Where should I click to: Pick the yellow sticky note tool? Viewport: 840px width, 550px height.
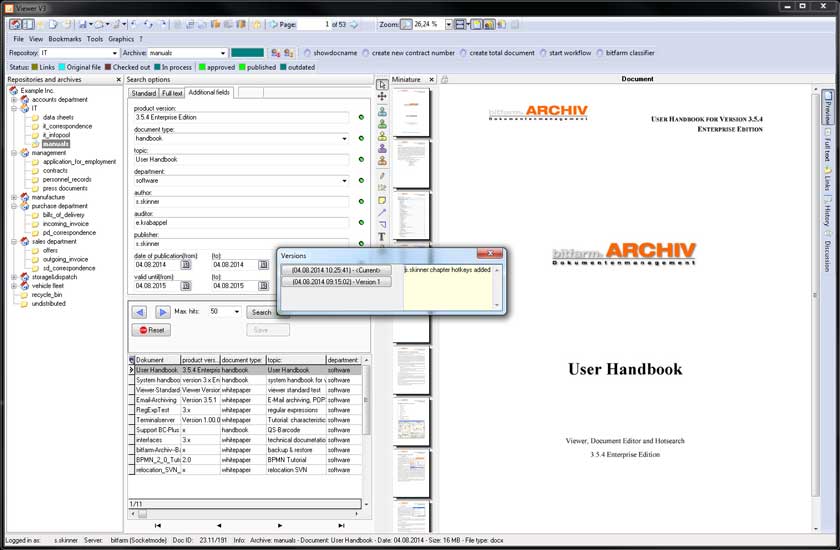pos(382,200)
